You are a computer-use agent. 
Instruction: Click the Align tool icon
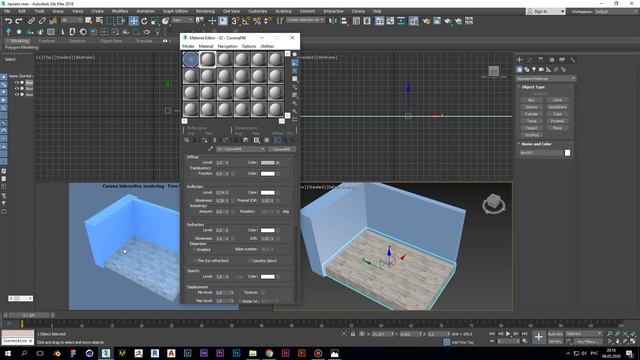coord(344,21)
